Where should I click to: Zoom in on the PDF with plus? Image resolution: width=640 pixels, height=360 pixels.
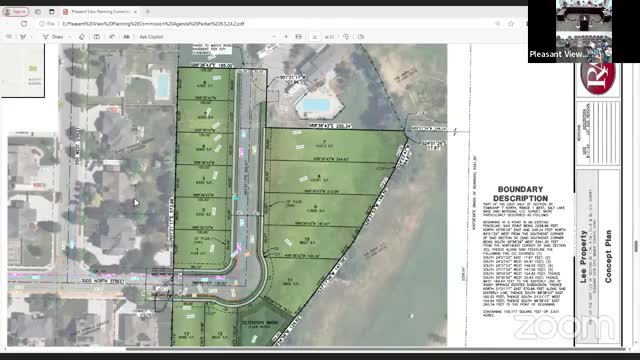tap(286, 37)
